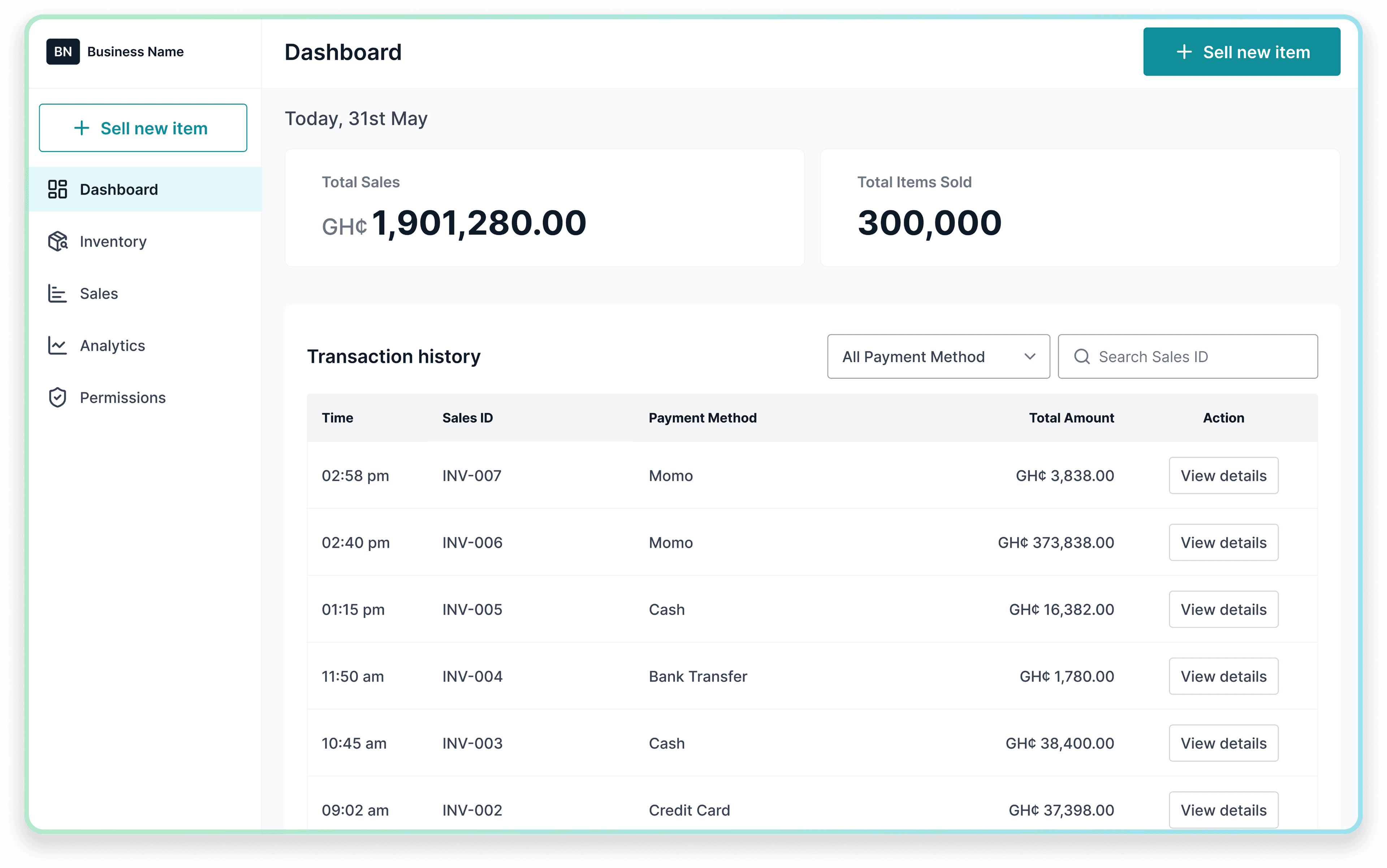The height and width of the screenshot is (868, 1387).
Task: Click the Transaction history heading
Action: [x=394, y=356]
